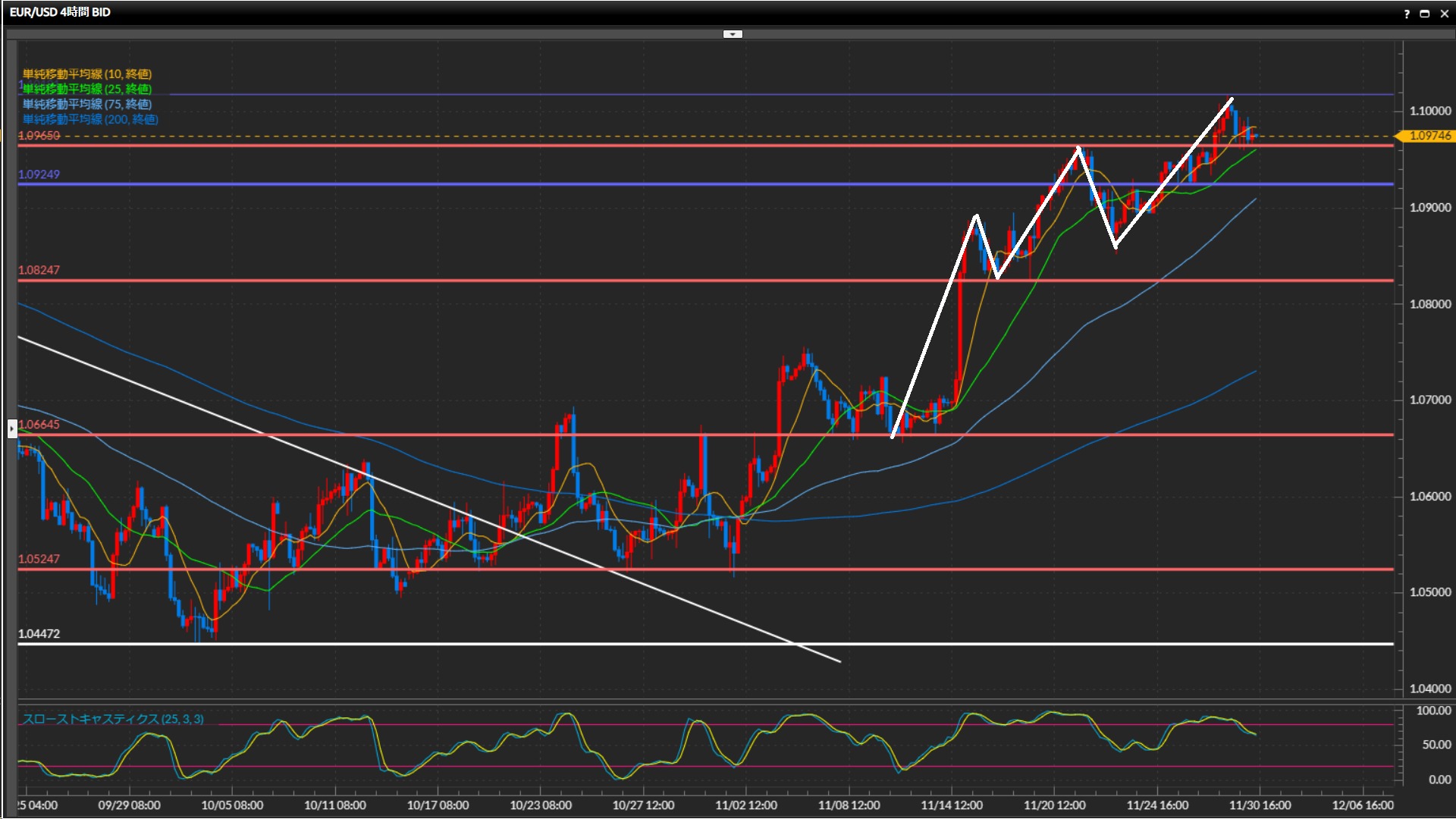Click the yellow 1.09746 current price tag
Image resolution: width=1456 pixels, height=819 pixels.
pos(1429,136)
